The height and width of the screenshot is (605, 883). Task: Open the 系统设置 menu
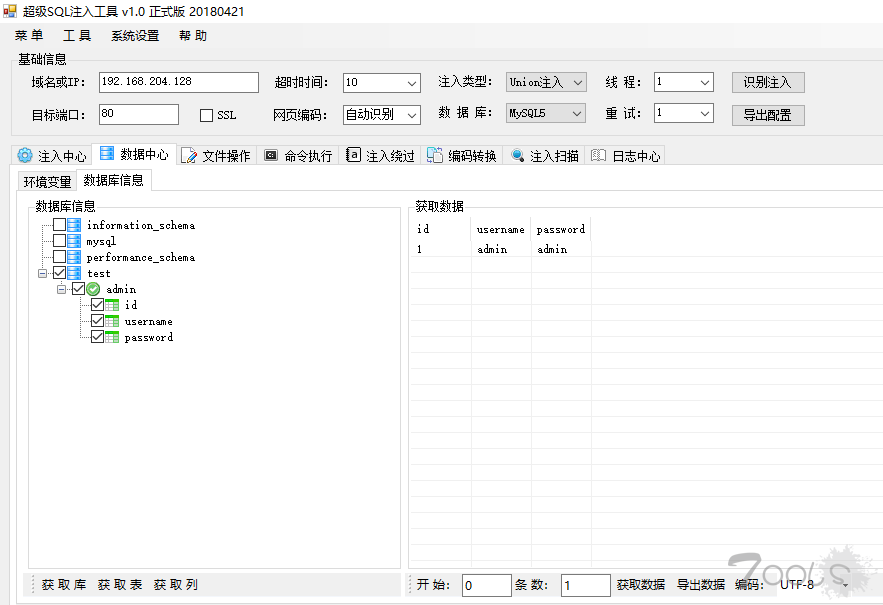[135, 36]
